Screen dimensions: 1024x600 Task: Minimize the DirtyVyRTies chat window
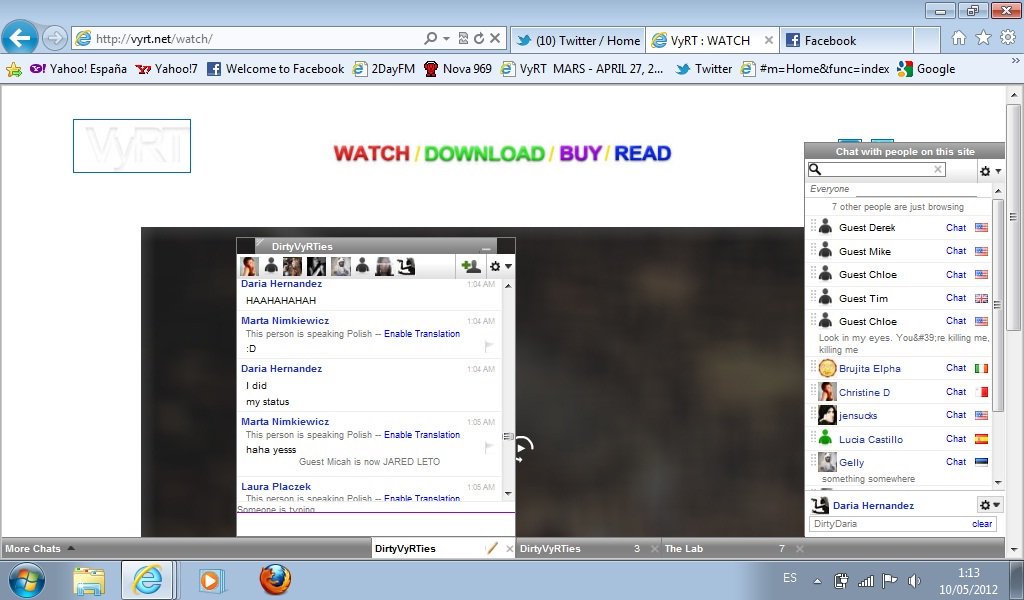[x=486, y=247]
